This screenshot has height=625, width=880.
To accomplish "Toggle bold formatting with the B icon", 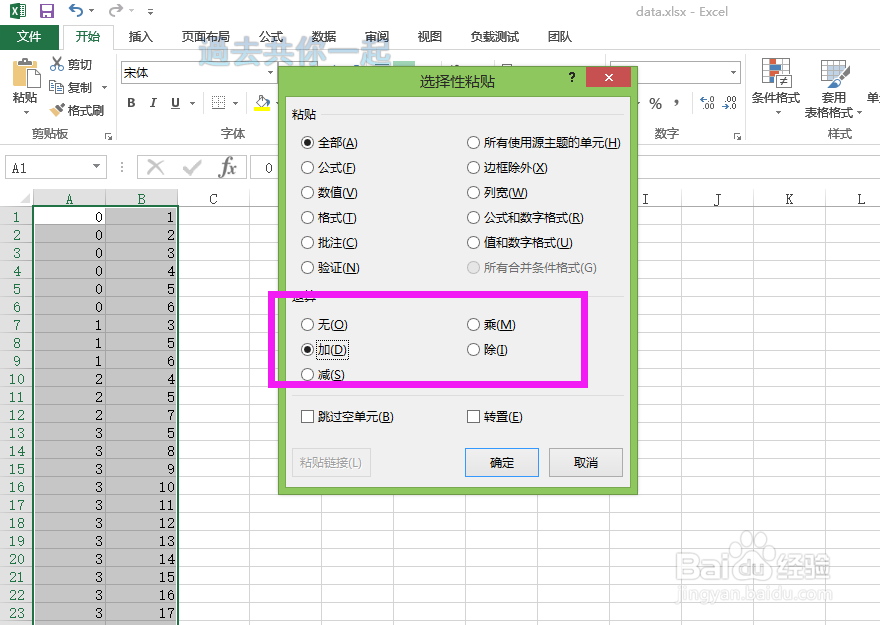I will 130,102.
